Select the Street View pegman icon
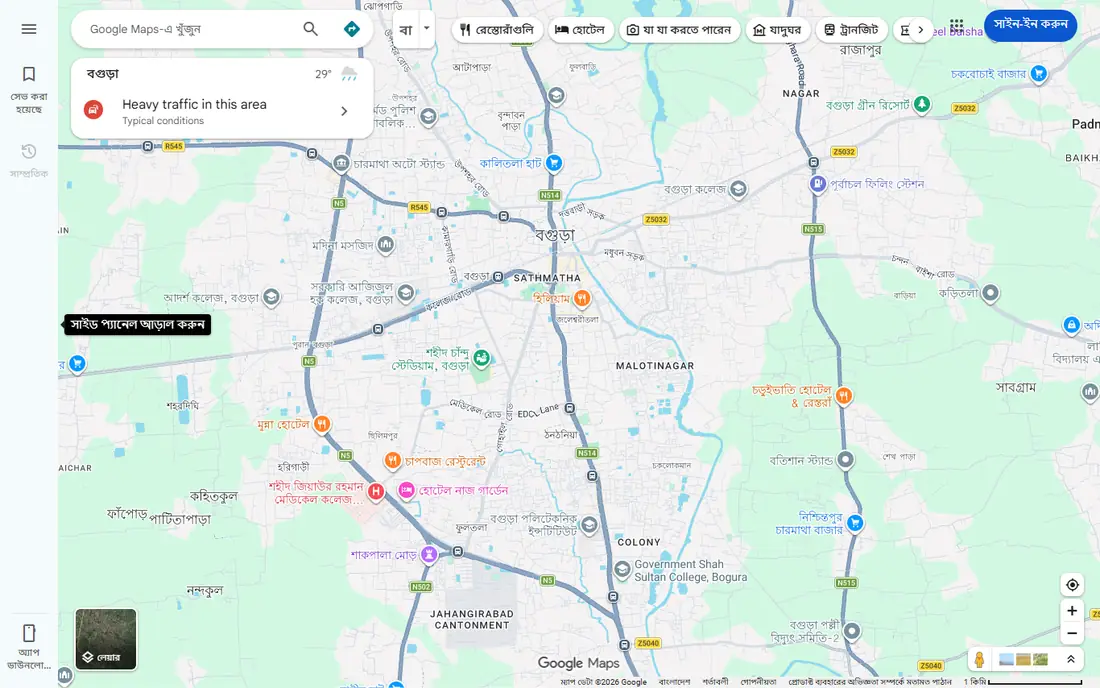The height and width of the screenshot is (688, 1100). (x=979, y=659)
